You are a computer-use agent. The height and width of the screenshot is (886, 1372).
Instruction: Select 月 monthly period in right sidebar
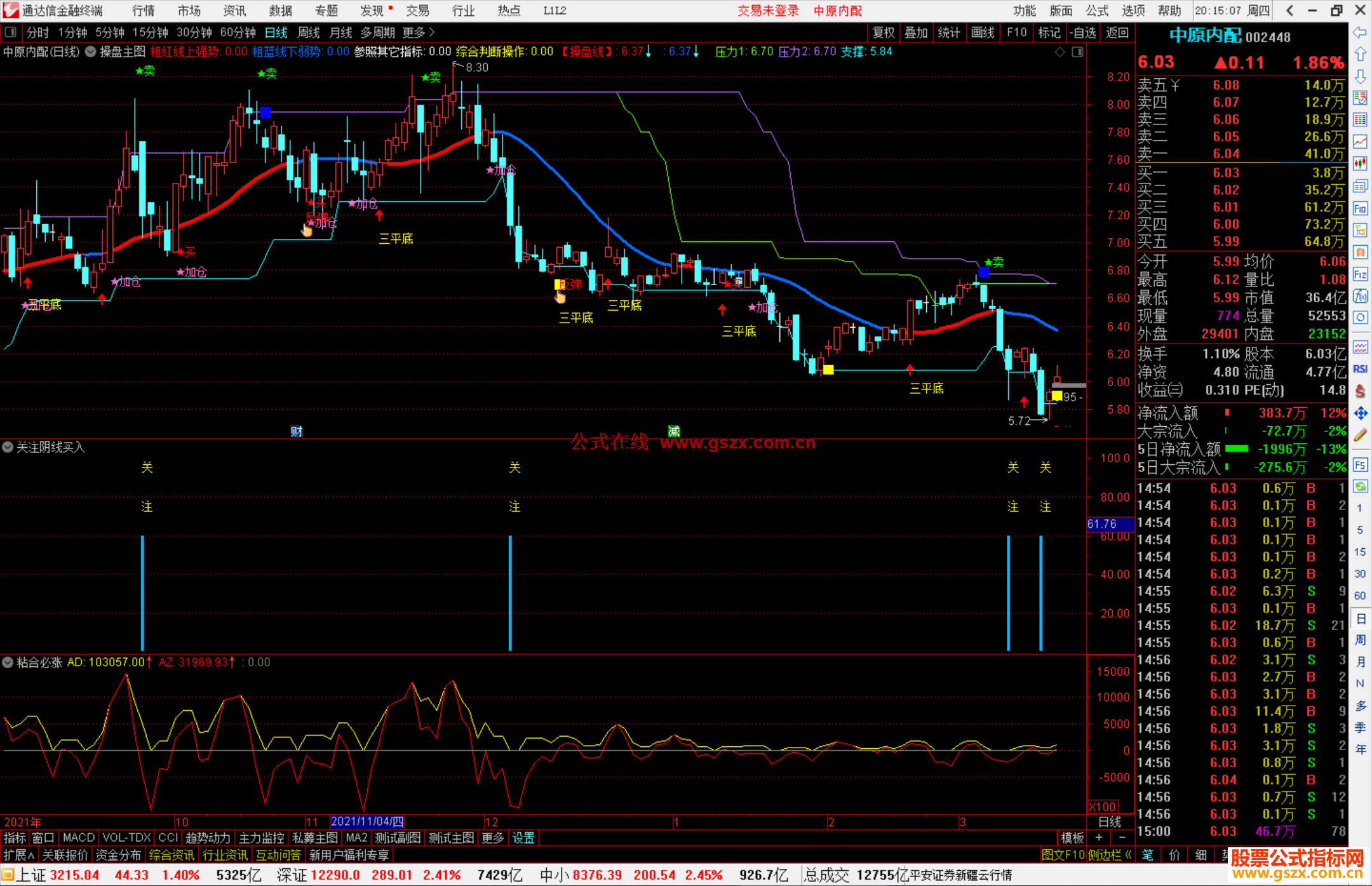pos(1360,662)
